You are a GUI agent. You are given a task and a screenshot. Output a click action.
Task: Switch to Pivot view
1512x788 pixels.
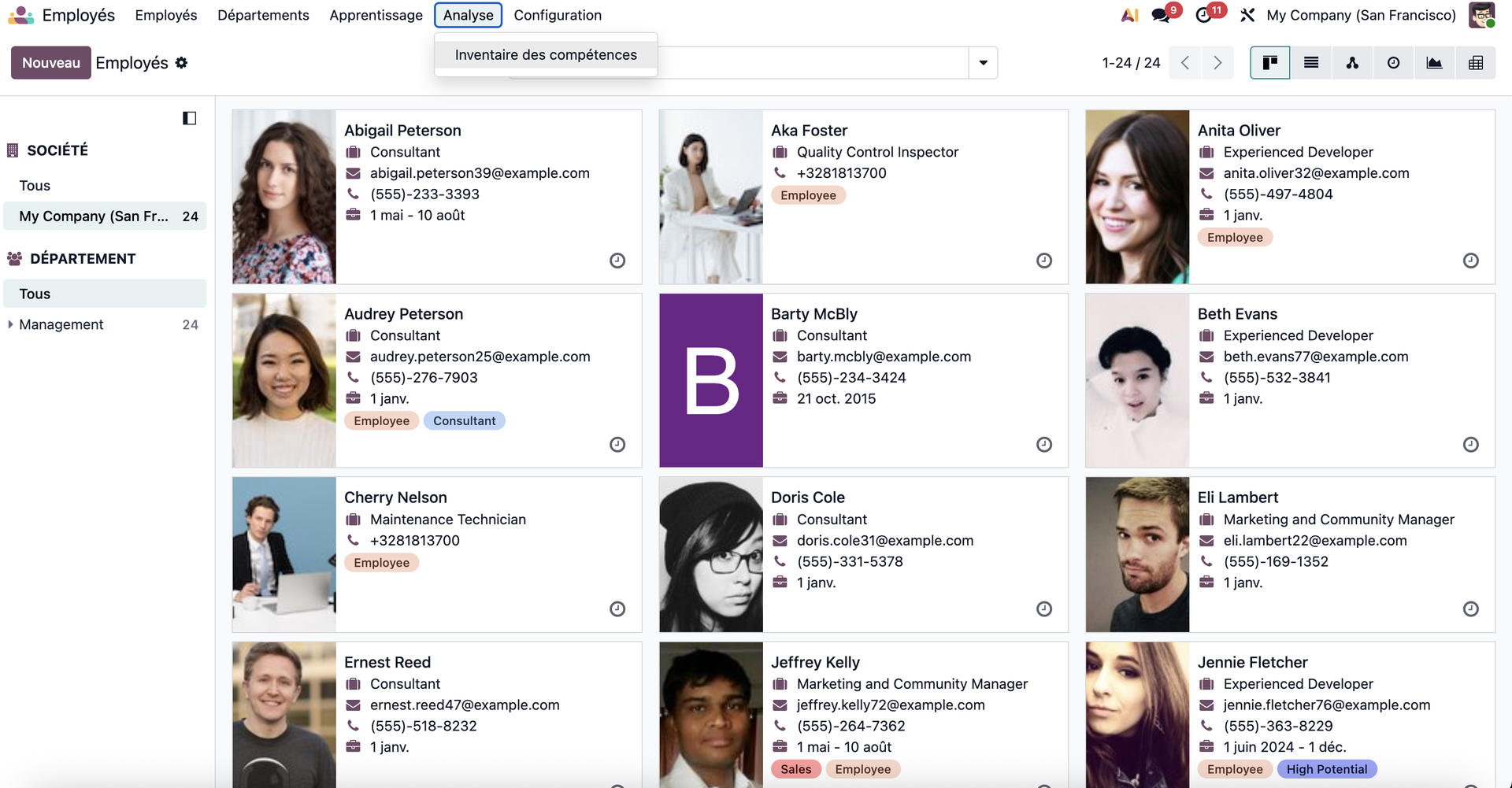[1476, 63]
